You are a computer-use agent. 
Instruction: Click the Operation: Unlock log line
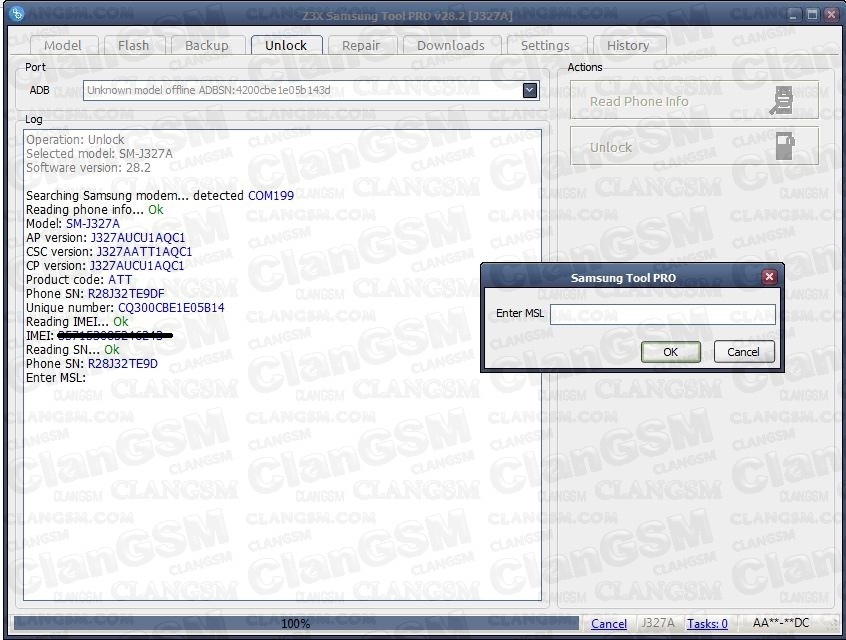click(75, 139)
